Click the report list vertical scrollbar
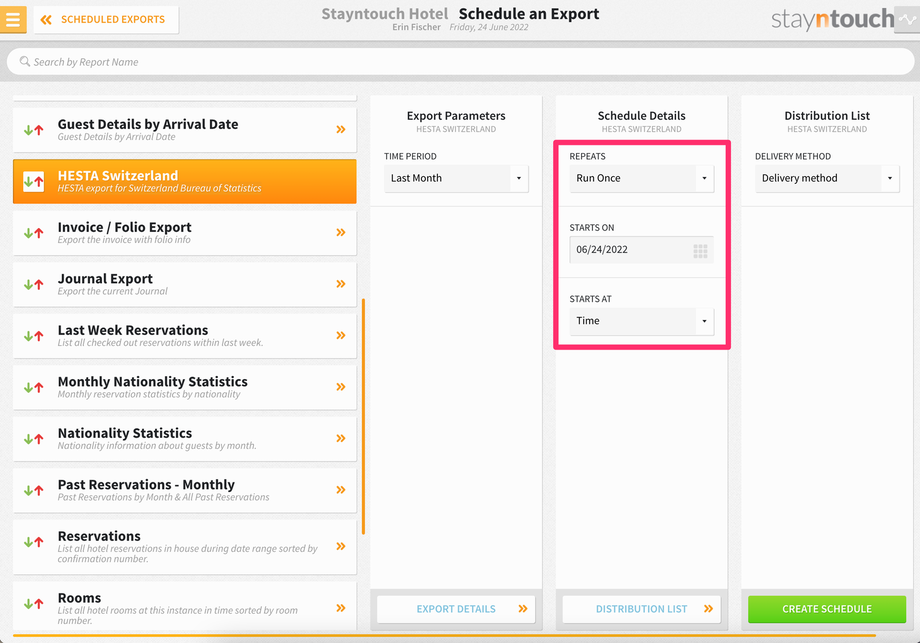This screenshot has width=920, height=643. click(364, 417)
